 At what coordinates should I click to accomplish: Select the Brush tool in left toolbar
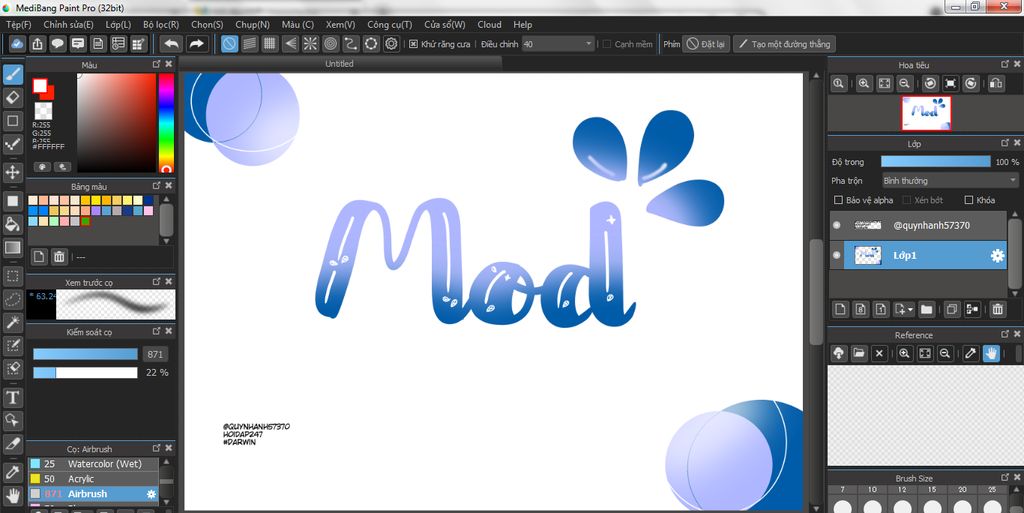12,74
